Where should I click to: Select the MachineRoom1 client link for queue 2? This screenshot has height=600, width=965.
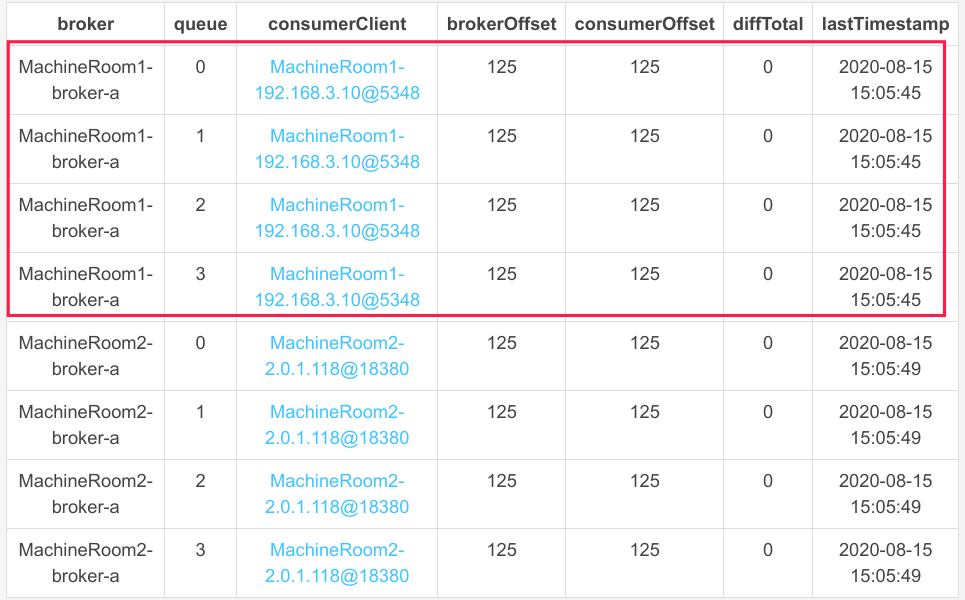(x=337, y=218)
